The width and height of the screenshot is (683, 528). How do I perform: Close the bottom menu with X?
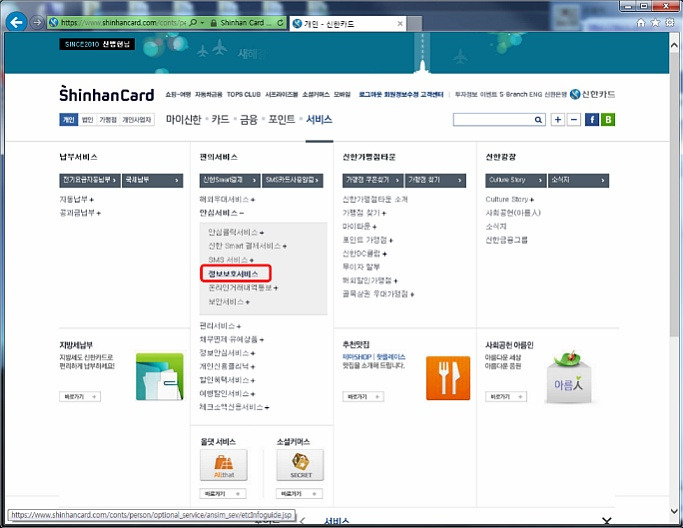point(606,520)
